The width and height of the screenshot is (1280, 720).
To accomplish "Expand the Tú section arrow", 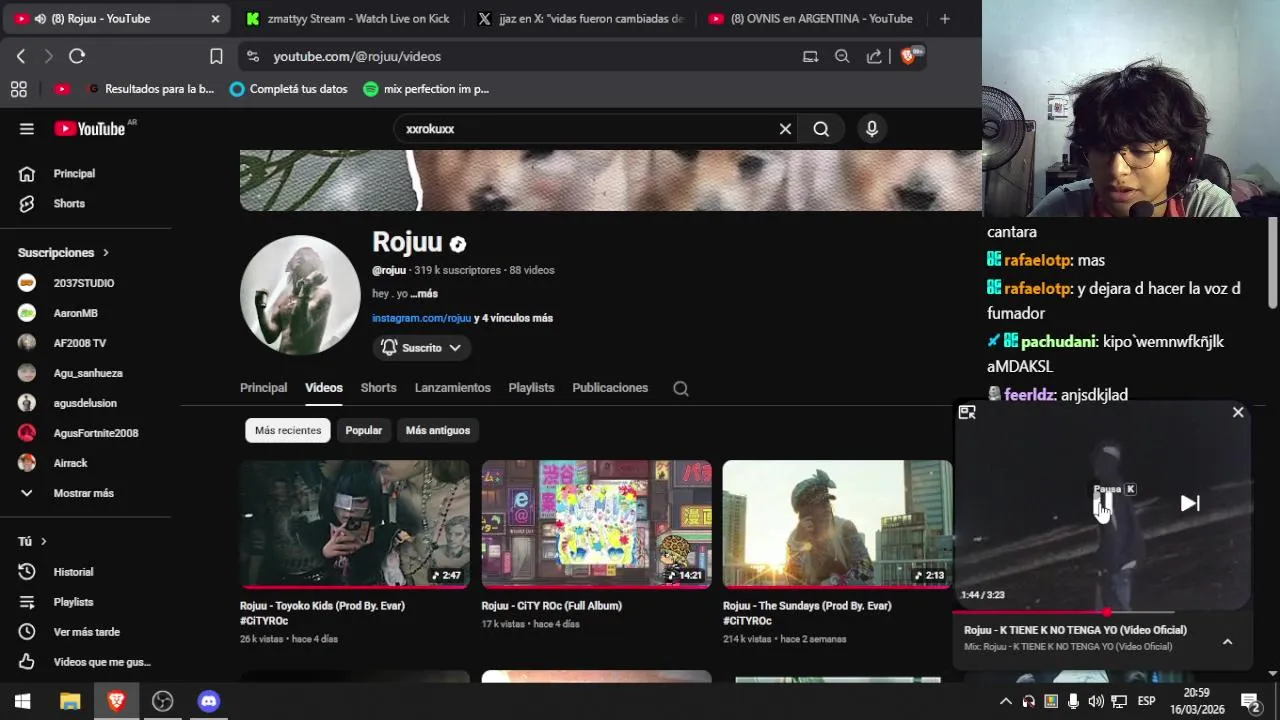I will 43,541.
